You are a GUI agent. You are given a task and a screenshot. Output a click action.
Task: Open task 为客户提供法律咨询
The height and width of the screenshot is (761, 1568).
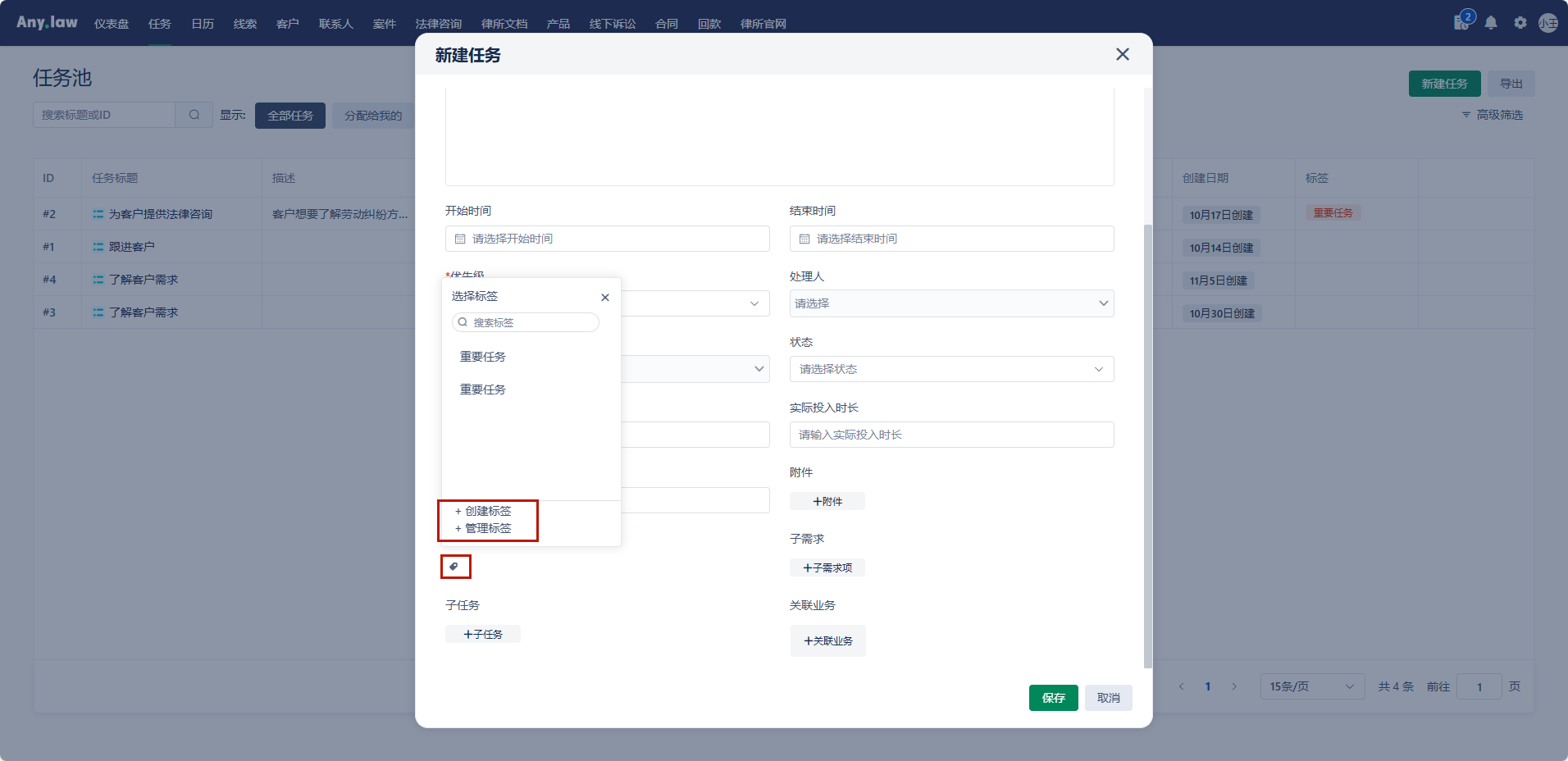161,214
